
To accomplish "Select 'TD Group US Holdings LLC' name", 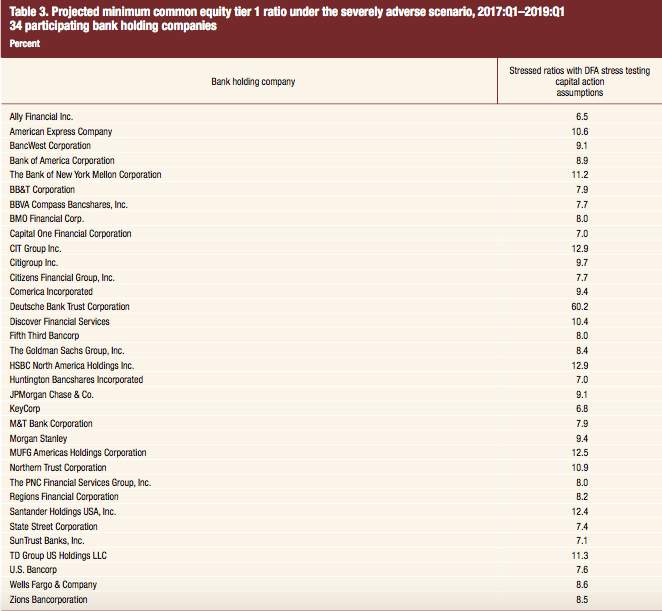I will [58, 555].
